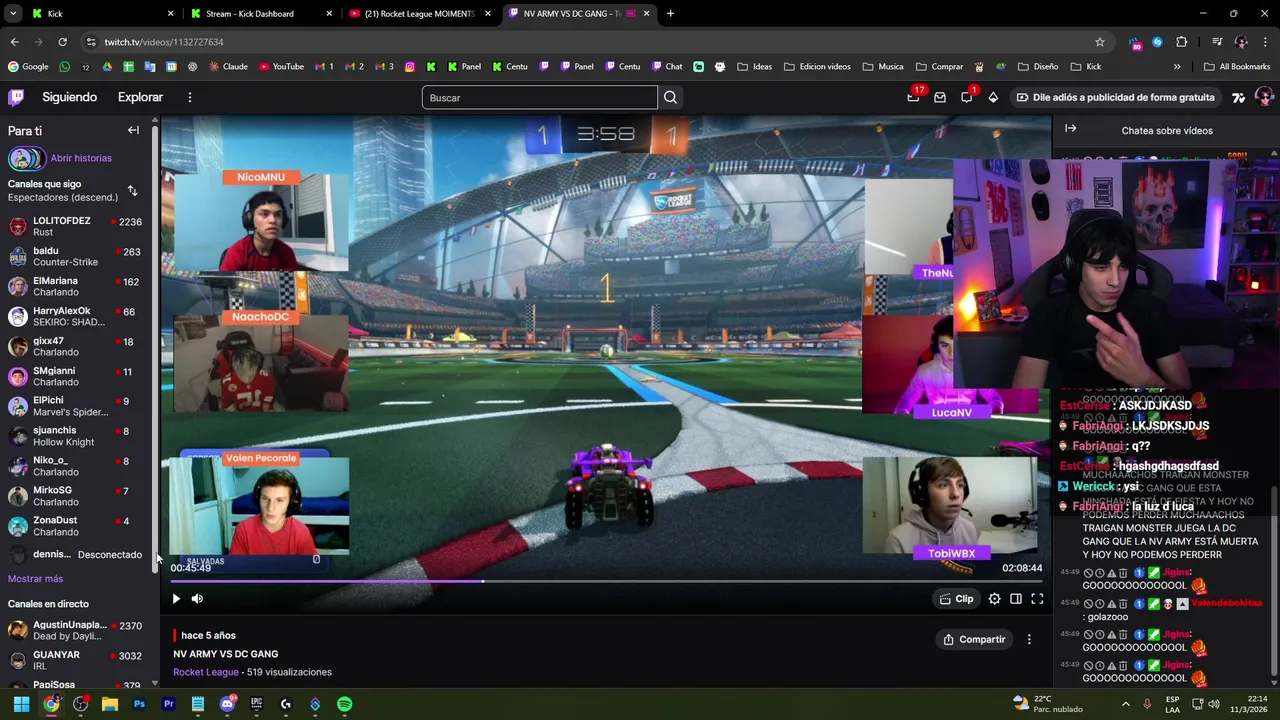Play the paused video

tap(176, 599)
